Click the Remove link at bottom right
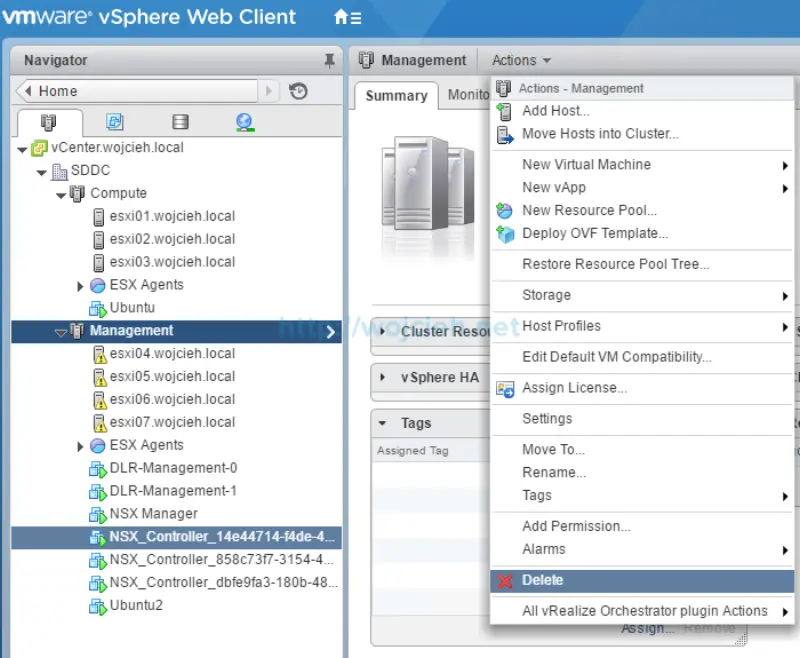Viewport: 800px width, 658px height. click(x=712, y=628)
